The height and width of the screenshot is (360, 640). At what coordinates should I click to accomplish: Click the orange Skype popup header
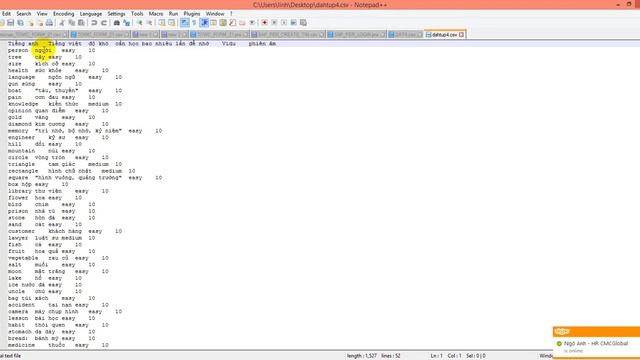click(x=596, y=331)
